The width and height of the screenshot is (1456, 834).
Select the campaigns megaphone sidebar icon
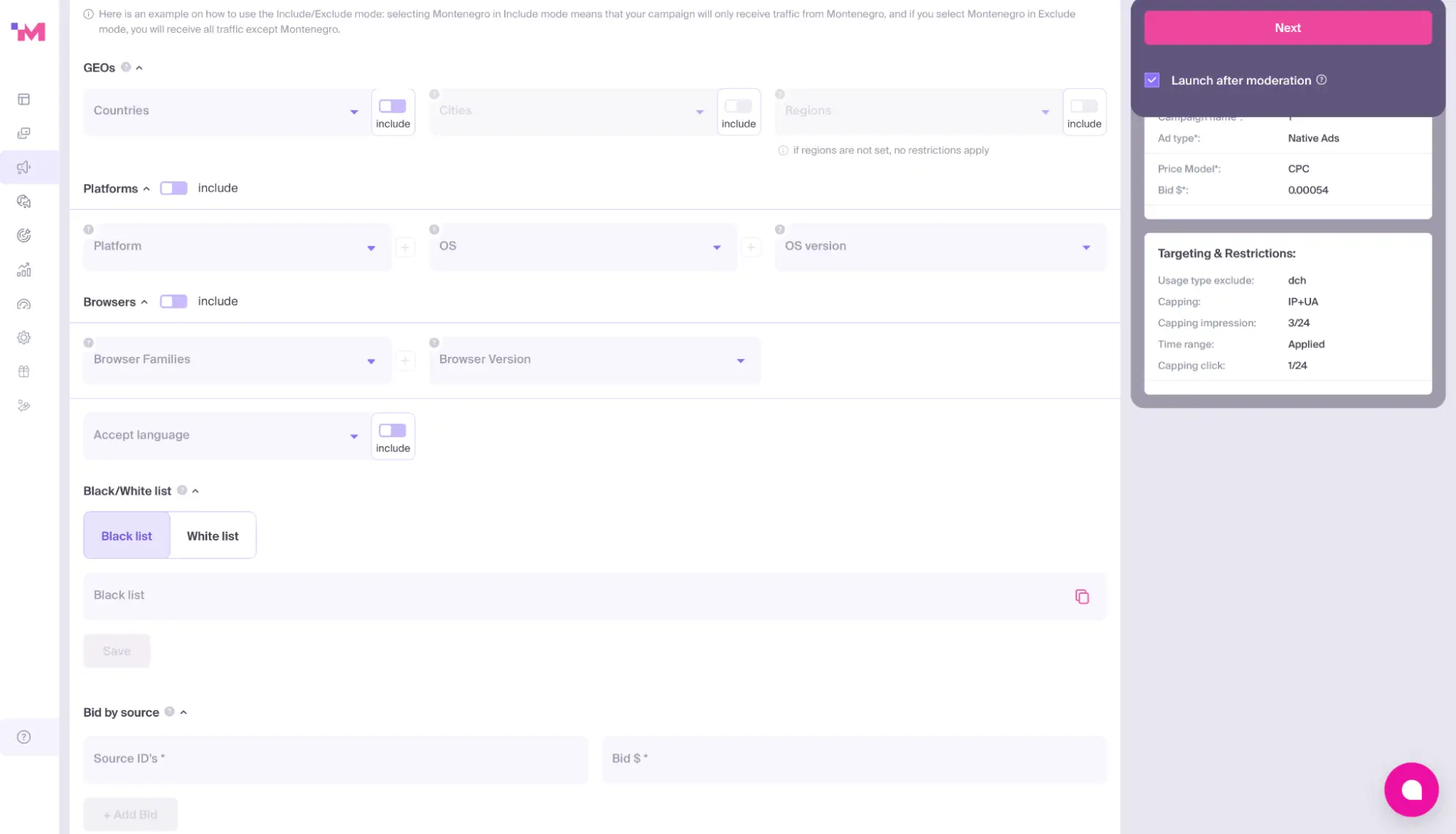(x=24, y=168)
